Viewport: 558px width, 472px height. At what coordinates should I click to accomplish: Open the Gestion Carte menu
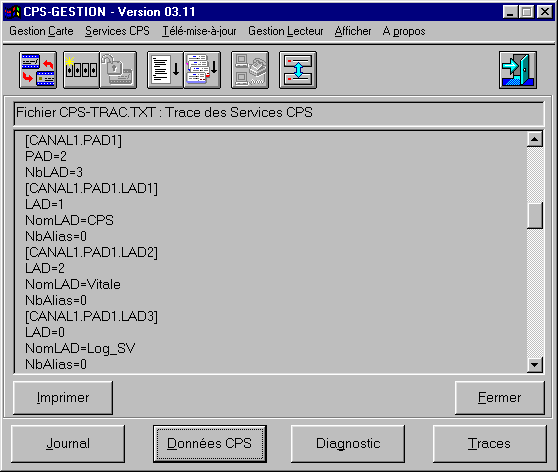41,31
